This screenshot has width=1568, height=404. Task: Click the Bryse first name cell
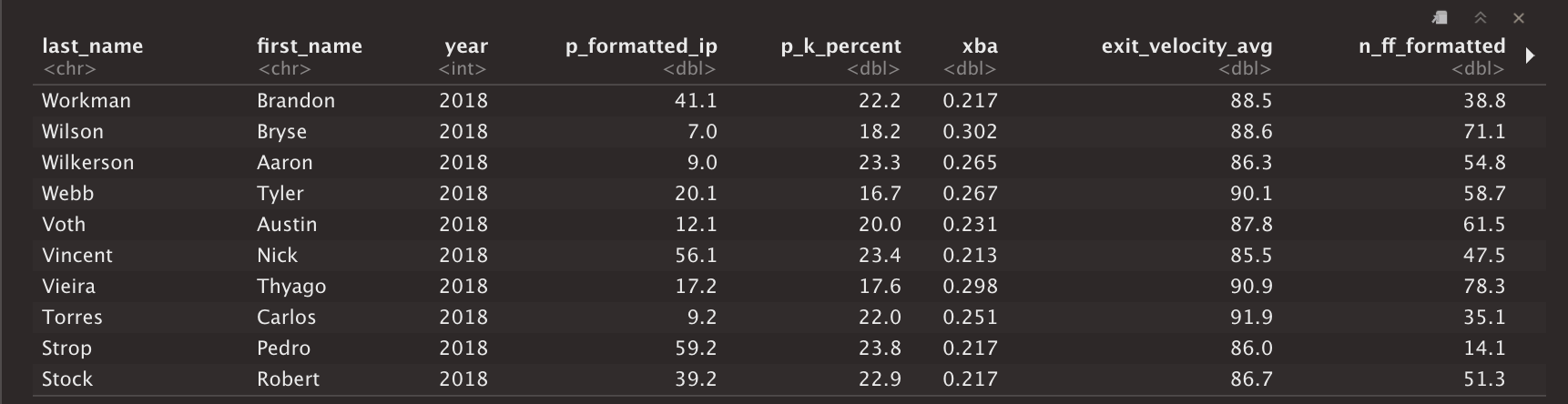click(281, 132)
